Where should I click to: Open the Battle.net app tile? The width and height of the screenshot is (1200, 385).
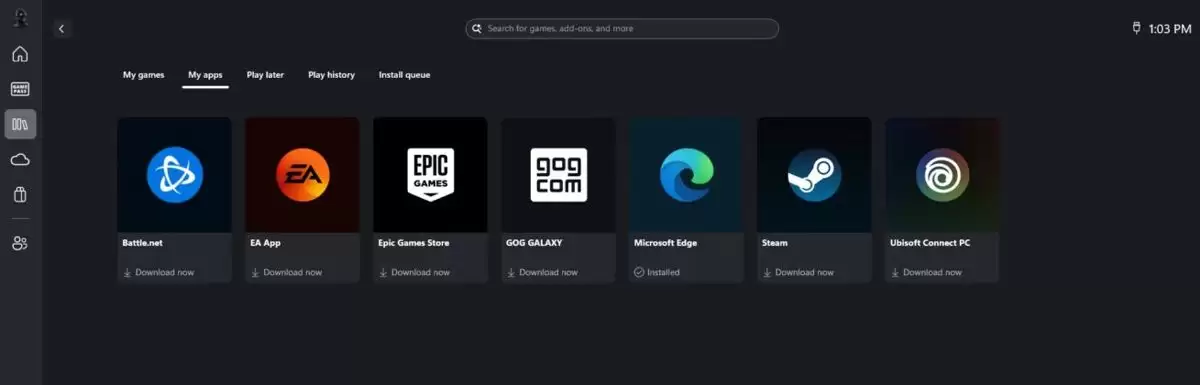click(174, 200)
